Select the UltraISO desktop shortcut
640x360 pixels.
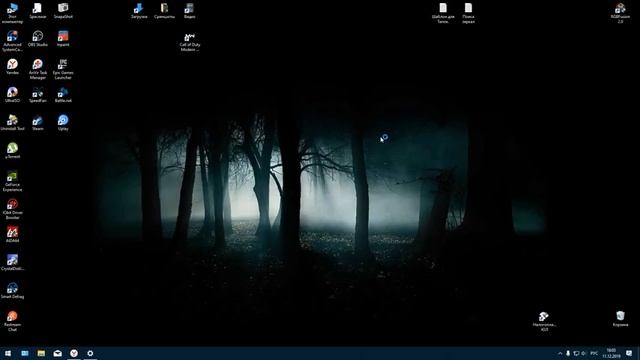(x=12, y=95)
